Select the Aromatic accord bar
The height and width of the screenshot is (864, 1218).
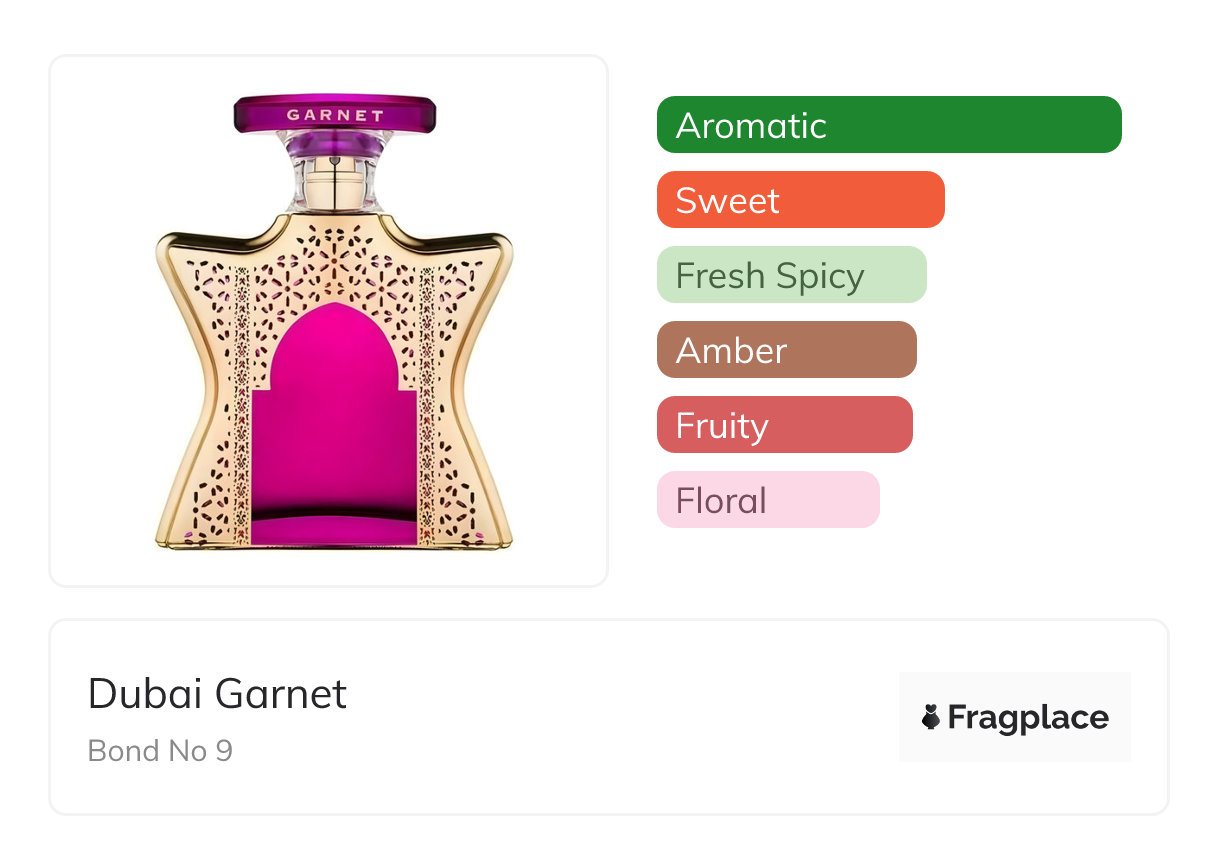tap(889, 125)
